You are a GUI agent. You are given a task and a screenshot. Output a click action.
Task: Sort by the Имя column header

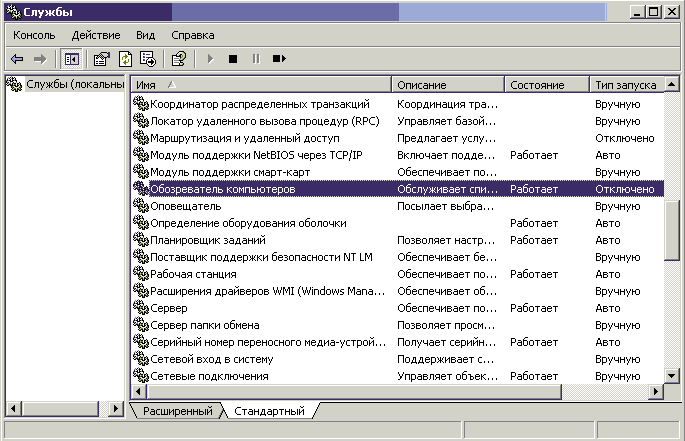click(260, 85)
